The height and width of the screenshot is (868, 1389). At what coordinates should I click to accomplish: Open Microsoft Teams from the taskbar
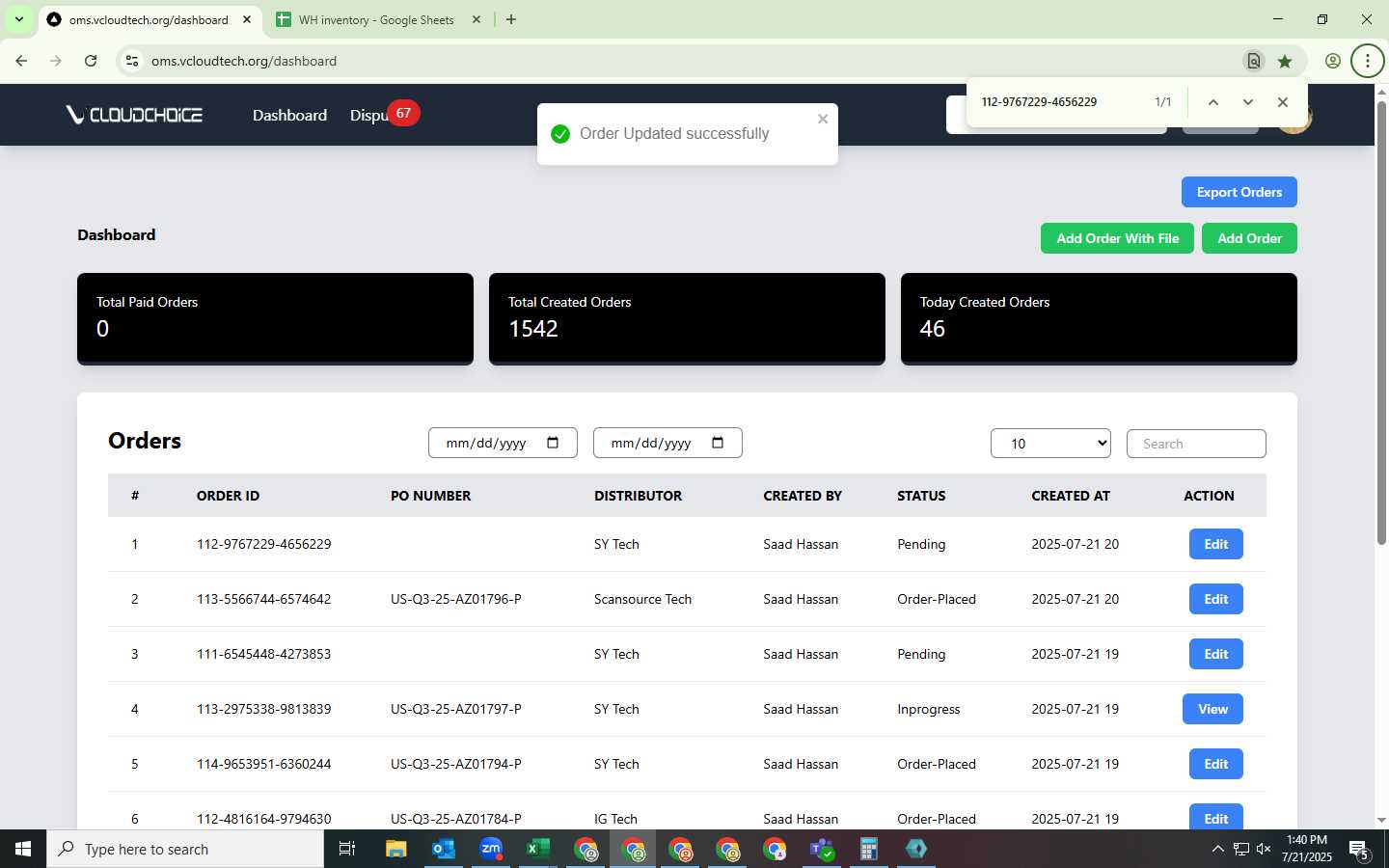pos(822,849)
